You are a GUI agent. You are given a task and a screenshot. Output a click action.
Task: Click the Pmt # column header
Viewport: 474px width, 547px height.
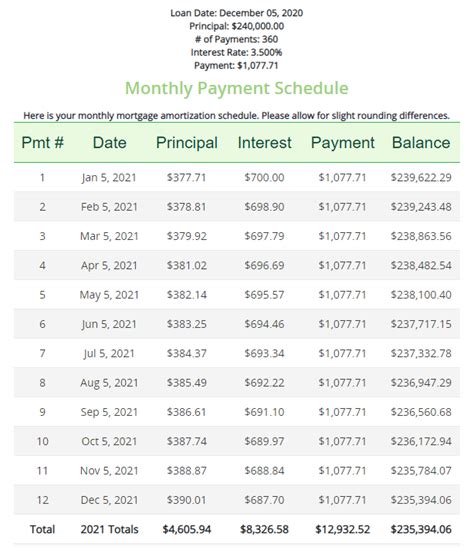[43, 143]
